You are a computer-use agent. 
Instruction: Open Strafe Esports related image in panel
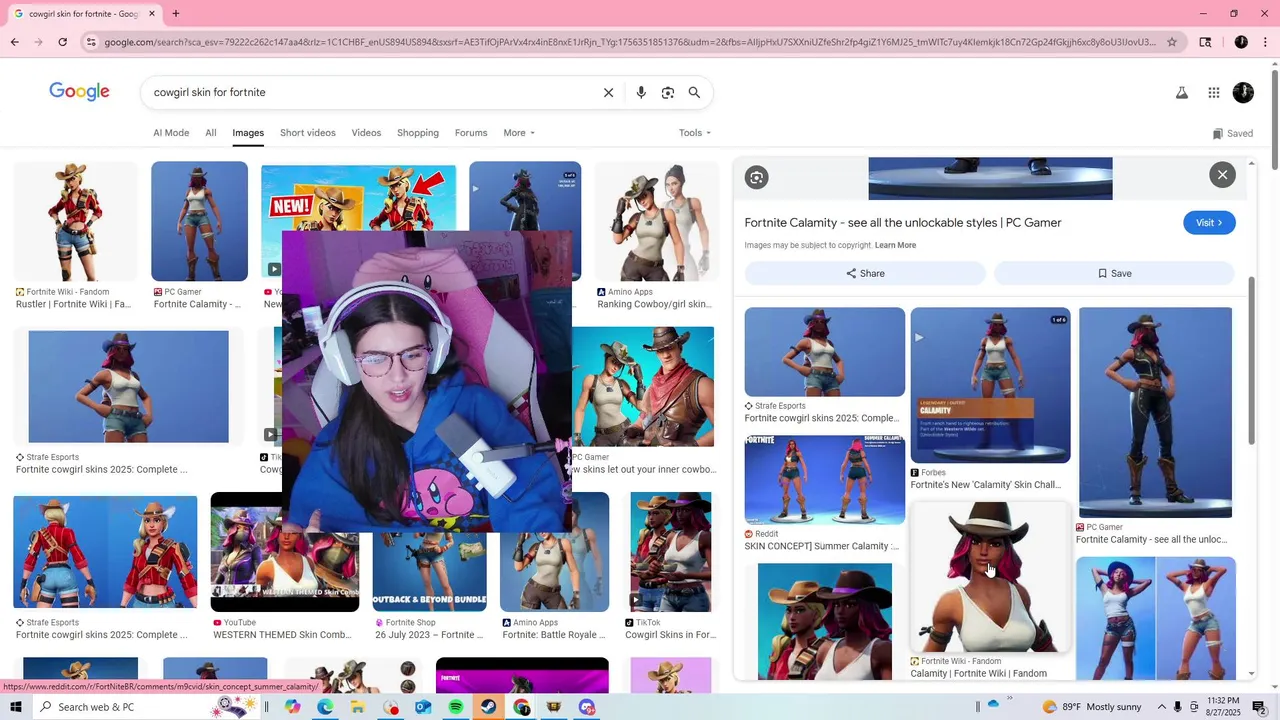pyautogui.click(x=825, y=352)
